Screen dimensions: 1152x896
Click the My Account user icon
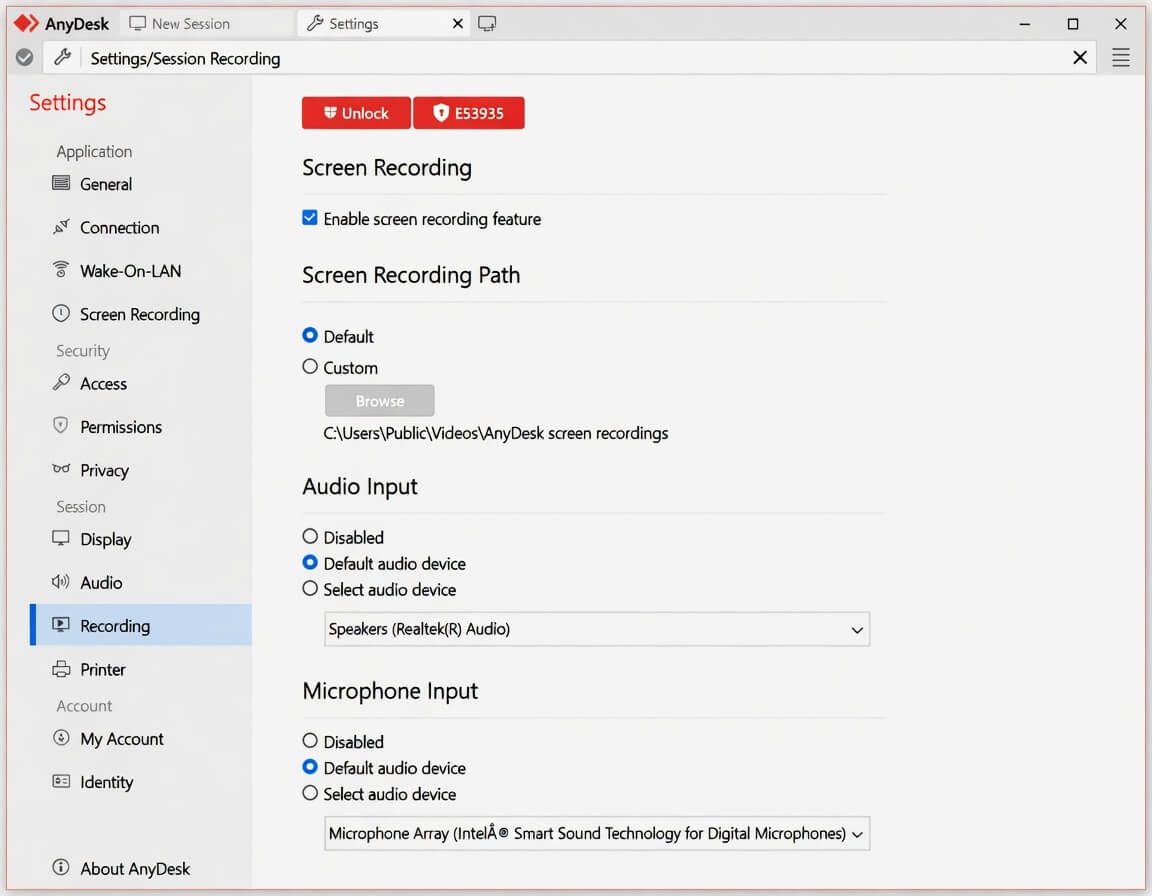61,737
